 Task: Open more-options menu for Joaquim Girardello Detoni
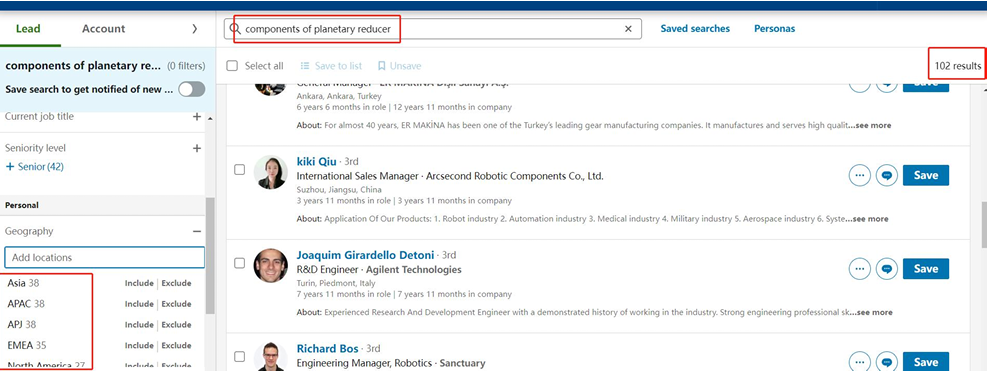point(860,269)
